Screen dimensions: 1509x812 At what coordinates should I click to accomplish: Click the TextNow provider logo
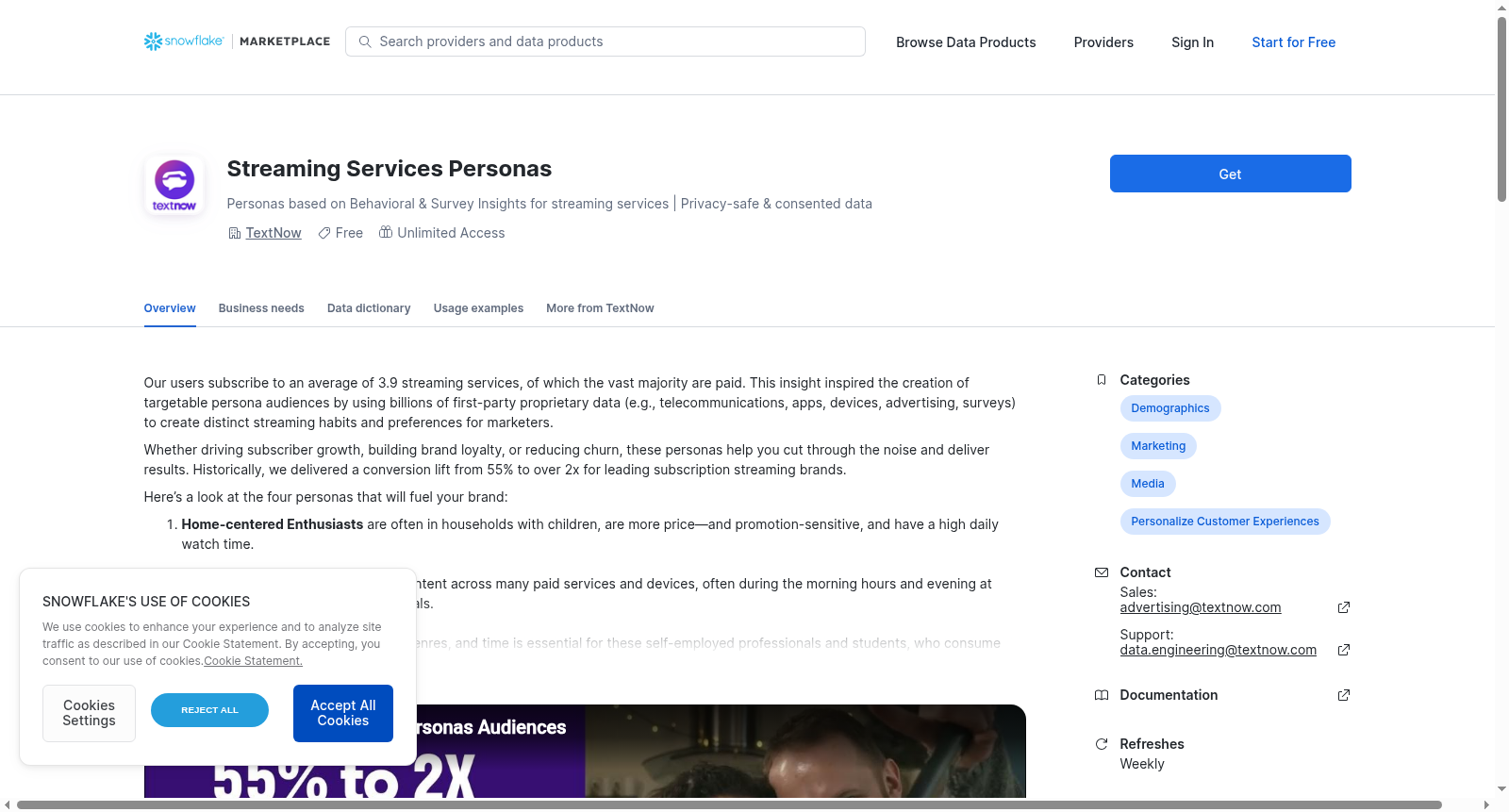pyautogui.click(x=174, y=185)
